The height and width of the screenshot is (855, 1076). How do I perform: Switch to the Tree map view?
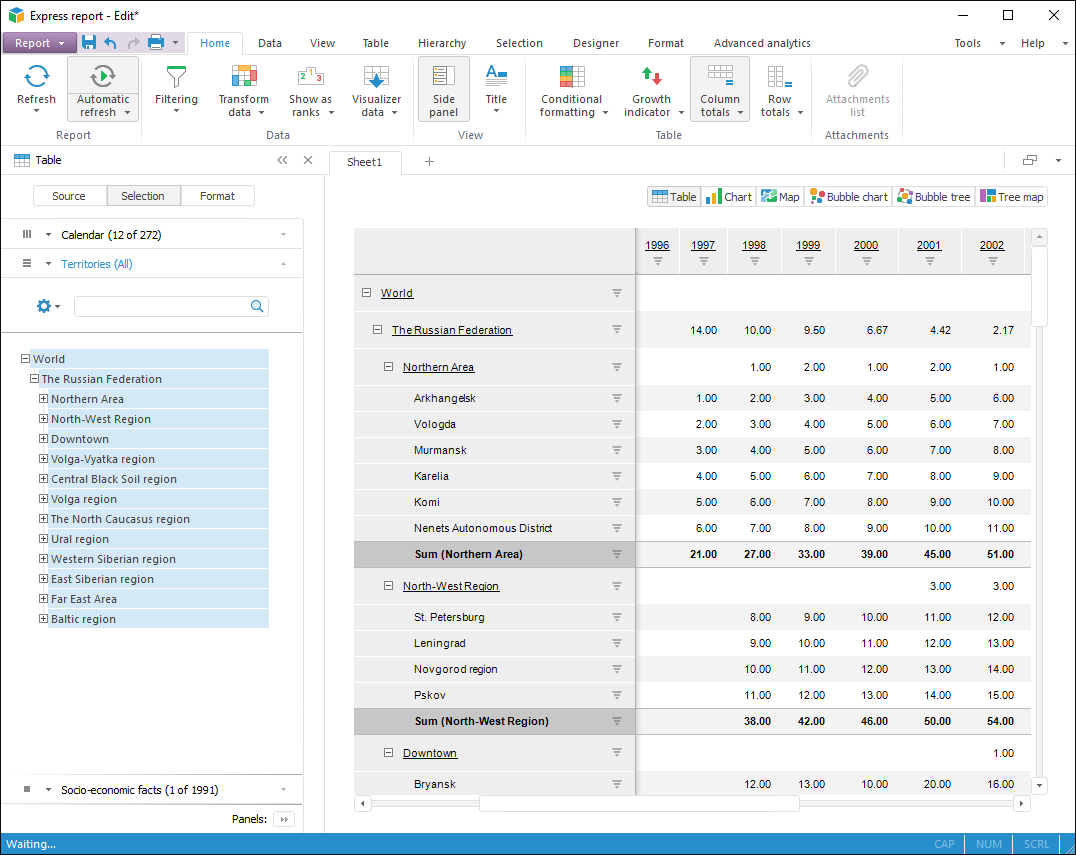click(1011, 197)
